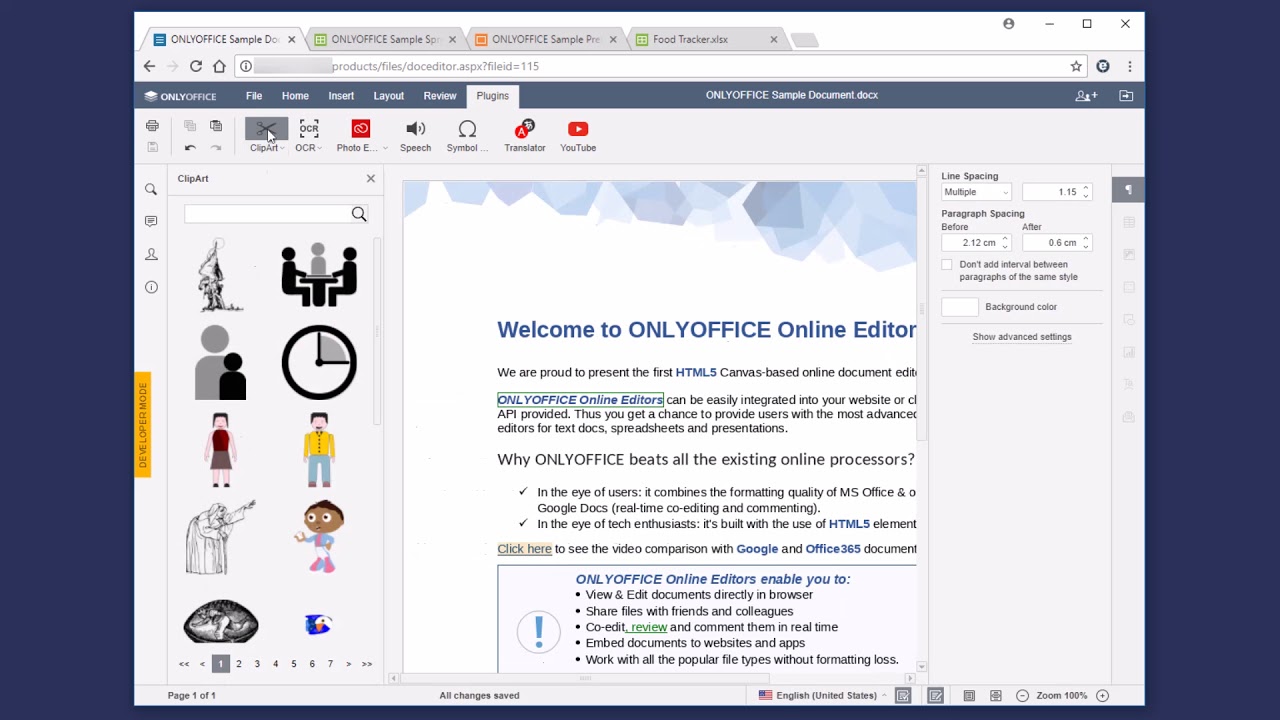Screen dimensions: 1280x720
Task: Expand the Line Spacing Multiple dropdown
Action: (x=976, y=192)
